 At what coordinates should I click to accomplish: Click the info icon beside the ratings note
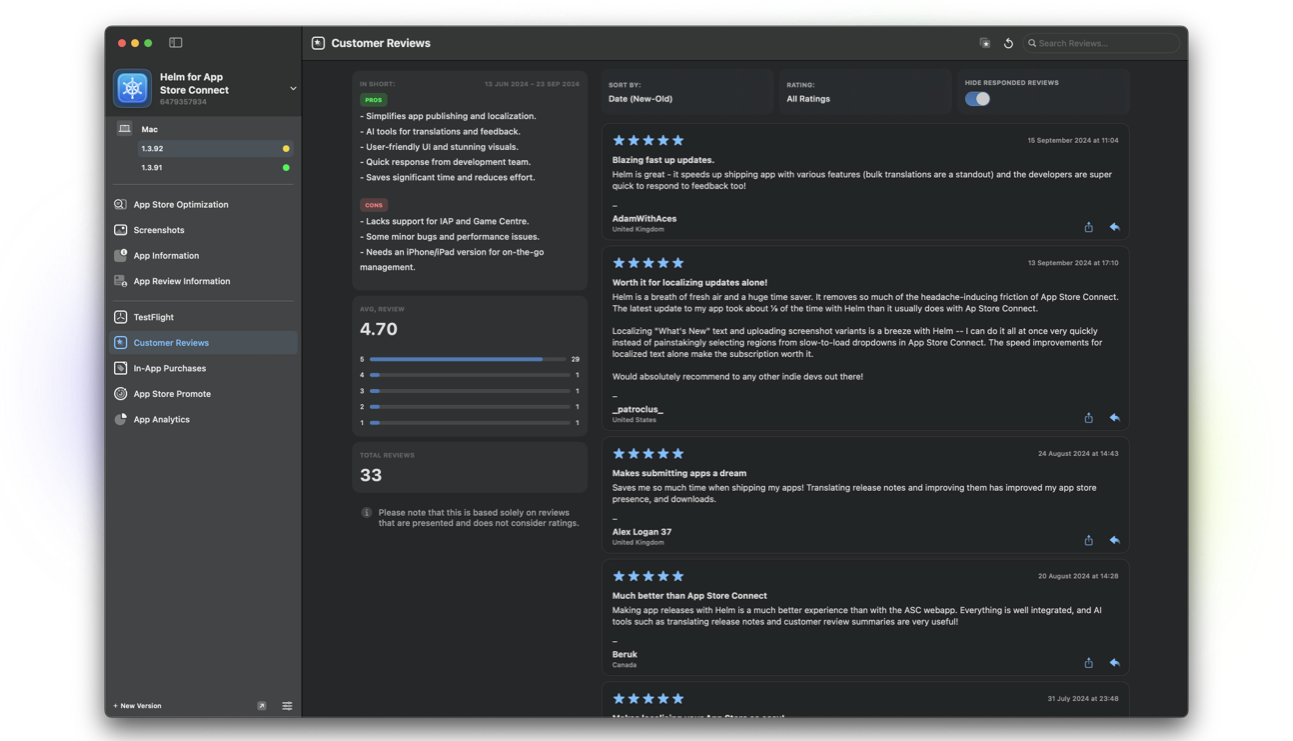coord(366,513)
